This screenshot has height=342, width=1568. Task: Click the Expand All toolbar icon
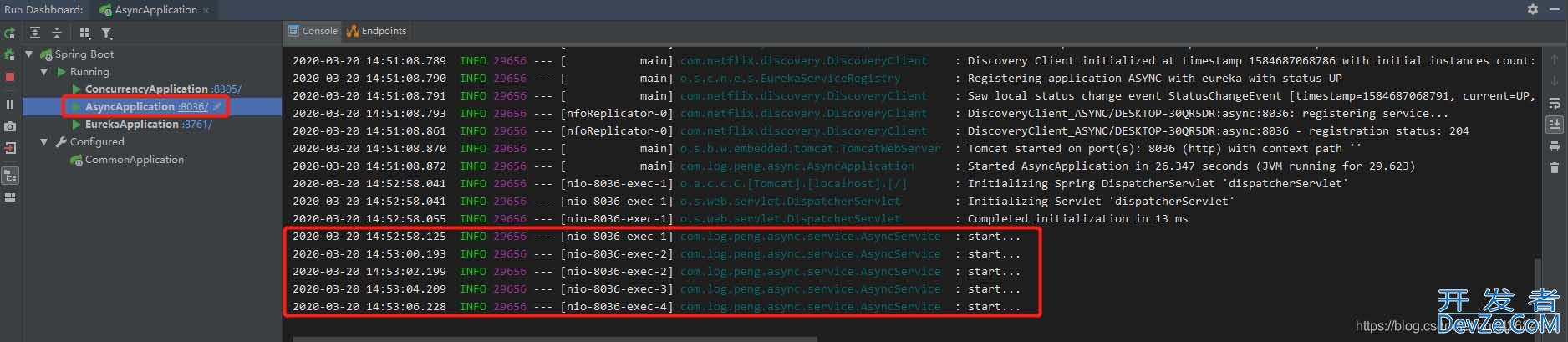tap(35, 33)
